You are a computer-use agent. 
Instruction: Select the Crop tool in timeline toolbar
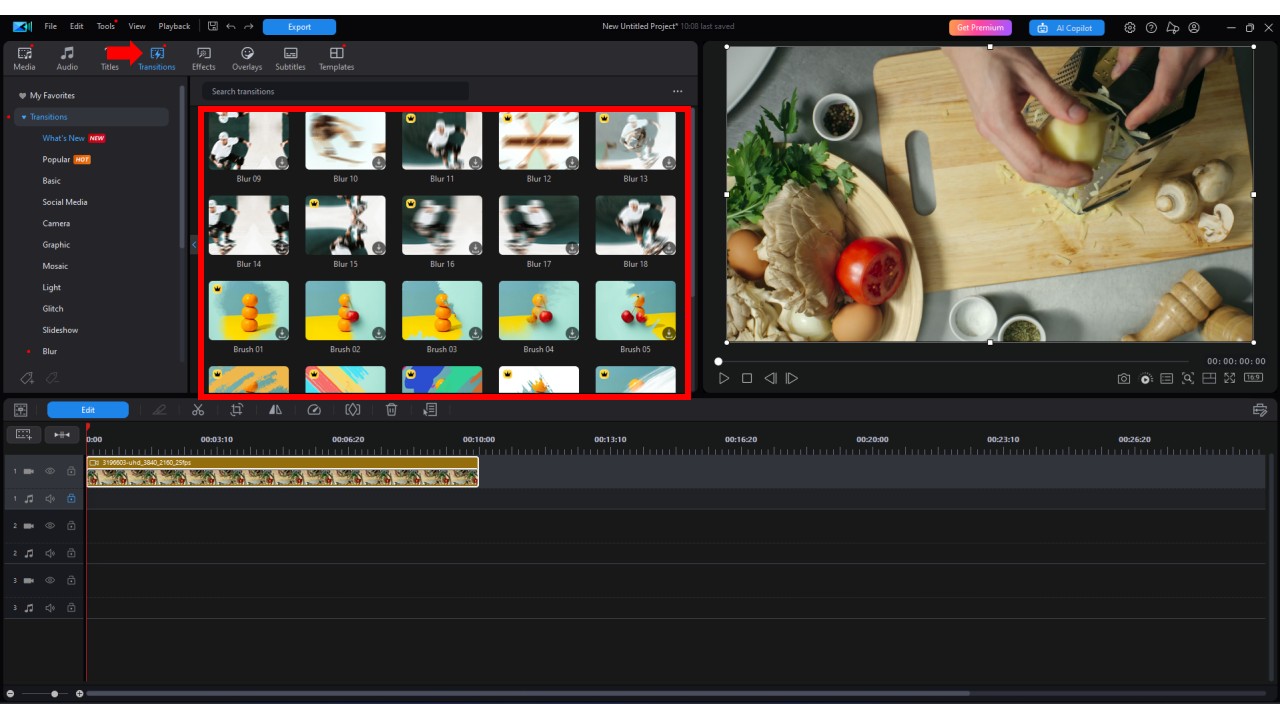[236, 410]
